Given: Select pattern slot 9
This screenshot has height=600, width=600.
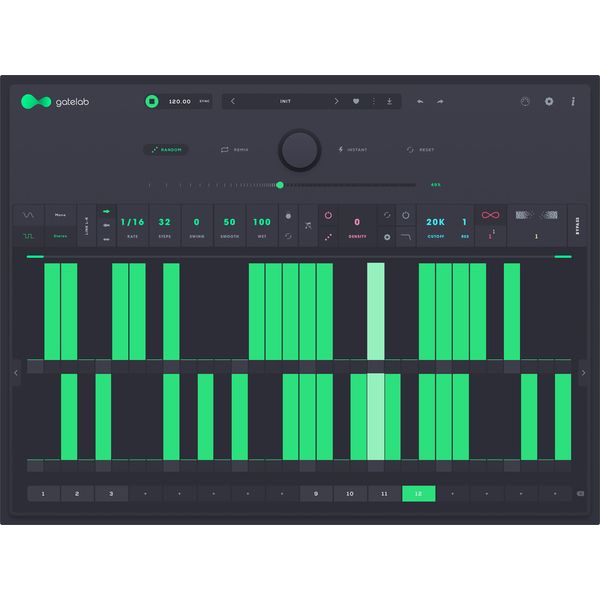Looking at the screenshot, I should (x=316, y=494).
